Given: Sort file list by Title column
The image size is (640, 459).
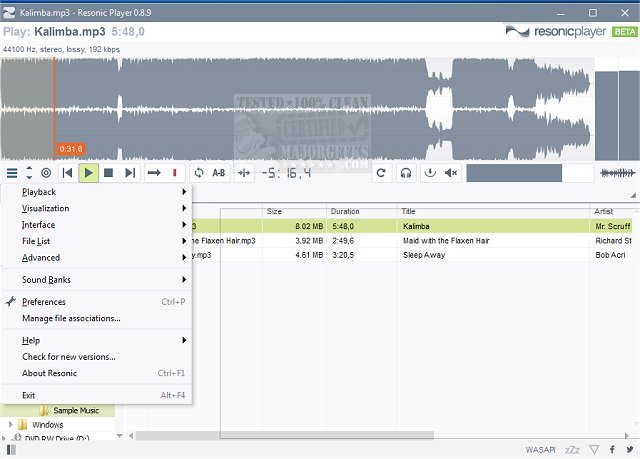Looking at the screenshot, I should click(x=493, y=211).
